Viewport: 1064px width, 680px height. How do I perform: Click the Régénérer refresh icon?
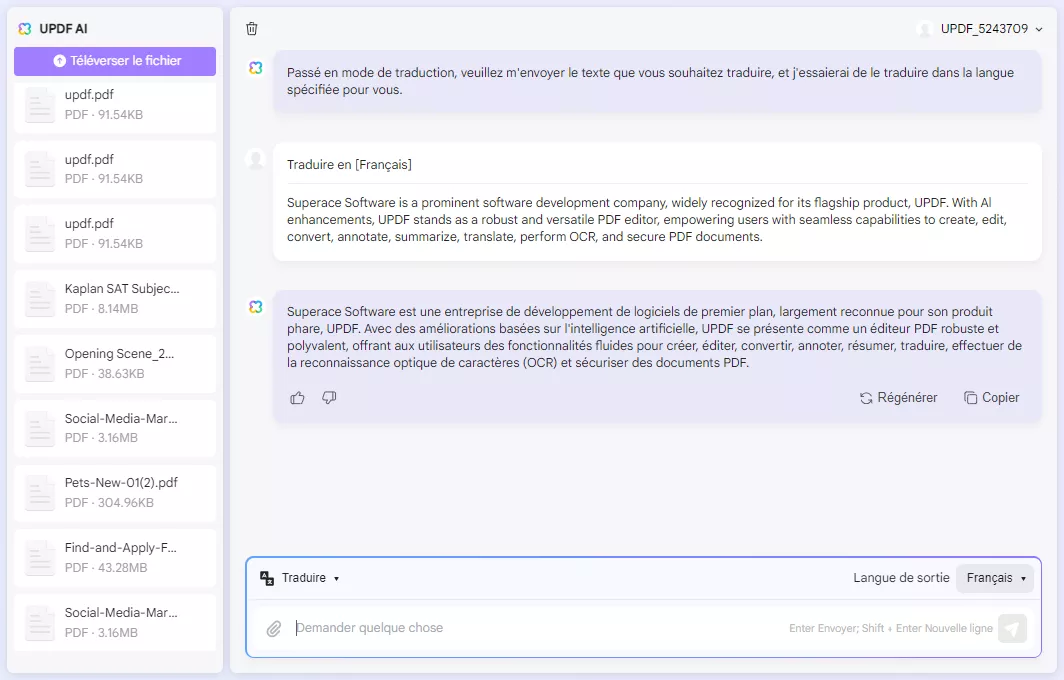(x=865, y=397)
